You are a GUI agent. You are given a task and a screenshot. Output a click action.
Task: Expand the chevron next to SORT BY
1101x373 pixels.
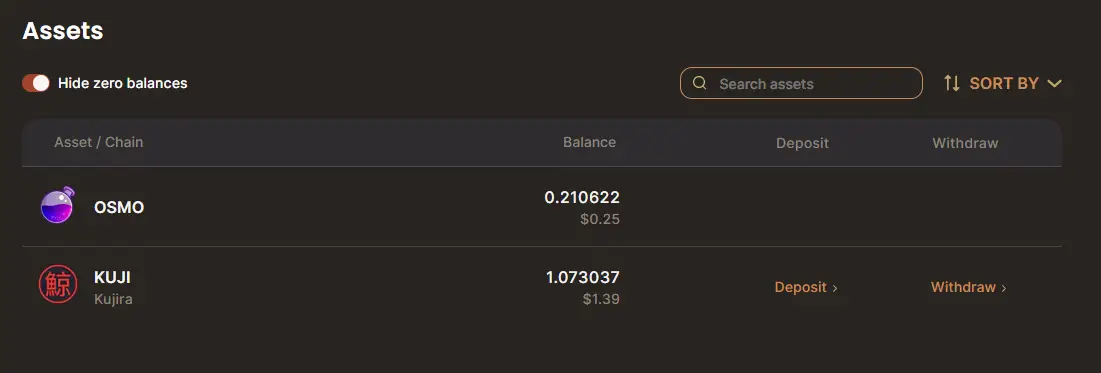pos(1054,84)
